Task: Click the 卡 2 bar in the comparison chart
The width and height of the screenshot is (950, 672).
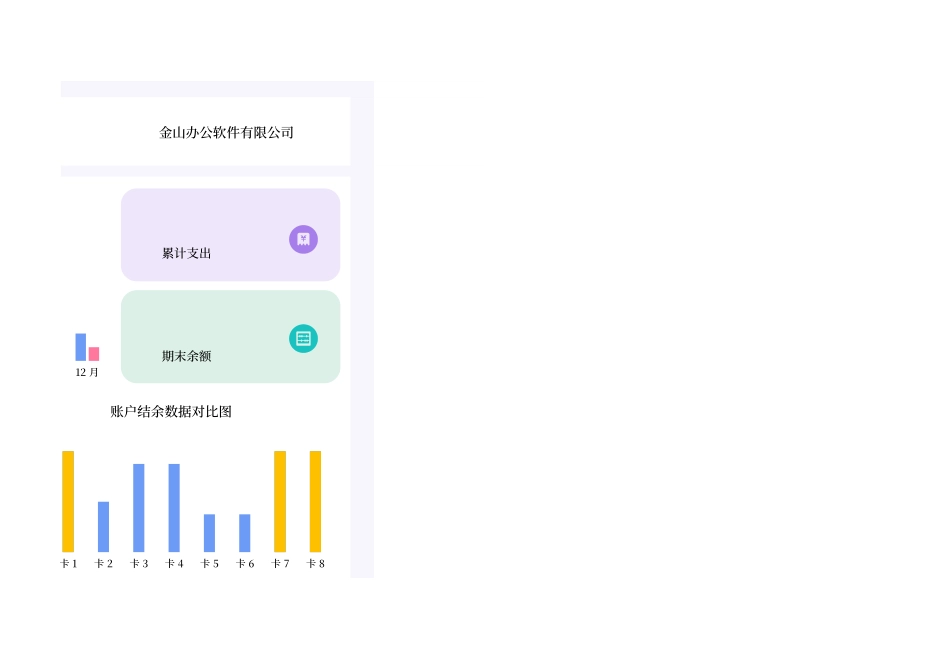Action: (103, 525)
